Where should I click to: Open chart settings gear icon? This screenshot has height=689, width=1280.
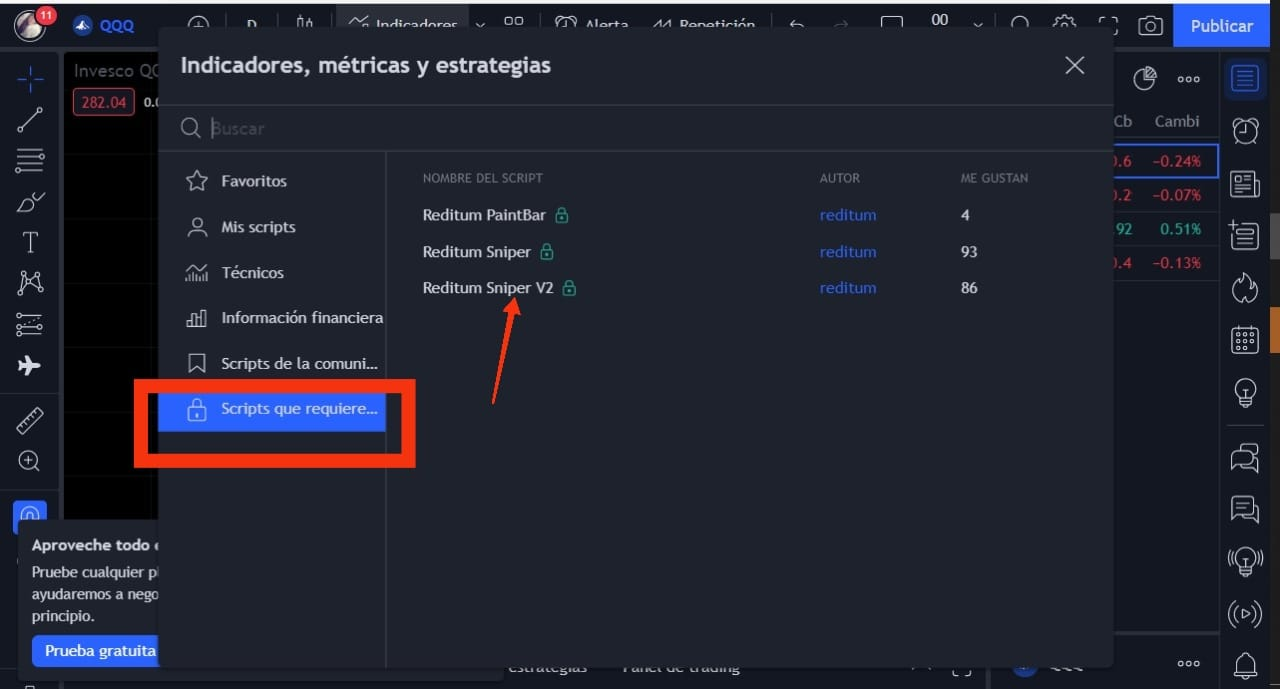[1065, 26]
